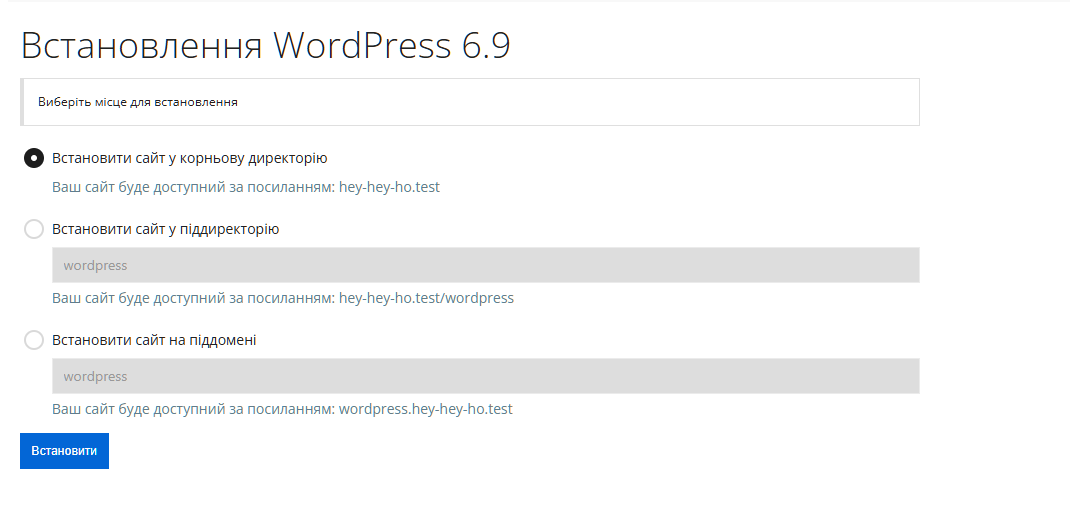Click the subdomain name input field
Screen dimensions: 1070x527
[486, 376]
